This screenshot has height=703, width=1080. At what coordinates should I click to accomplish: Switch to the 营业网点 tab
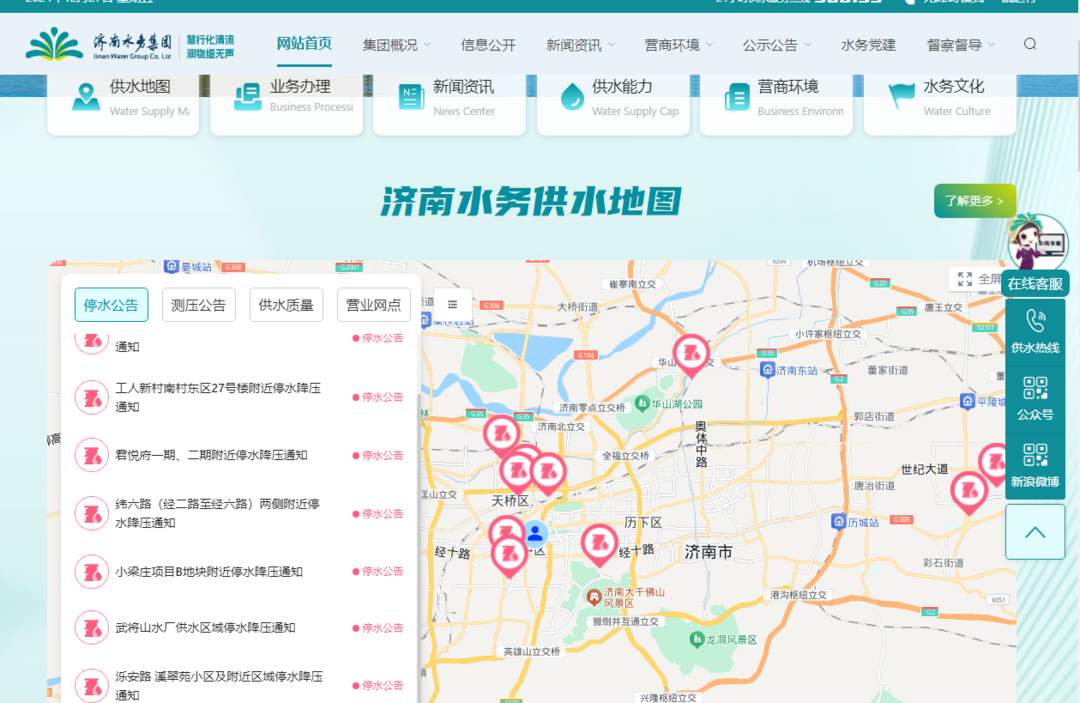pyautogui.click(x=373, y=305)
